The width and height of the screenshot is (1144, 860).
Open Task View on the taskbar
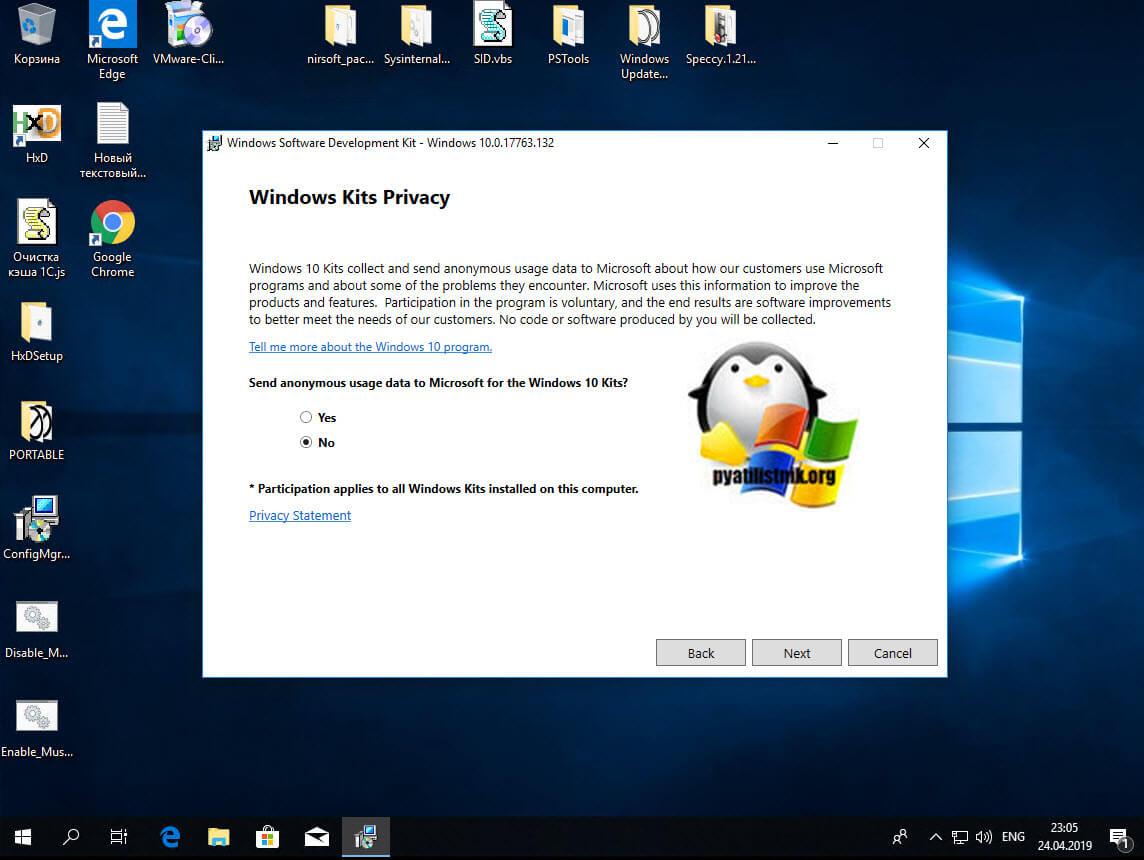tap(118, 837)
